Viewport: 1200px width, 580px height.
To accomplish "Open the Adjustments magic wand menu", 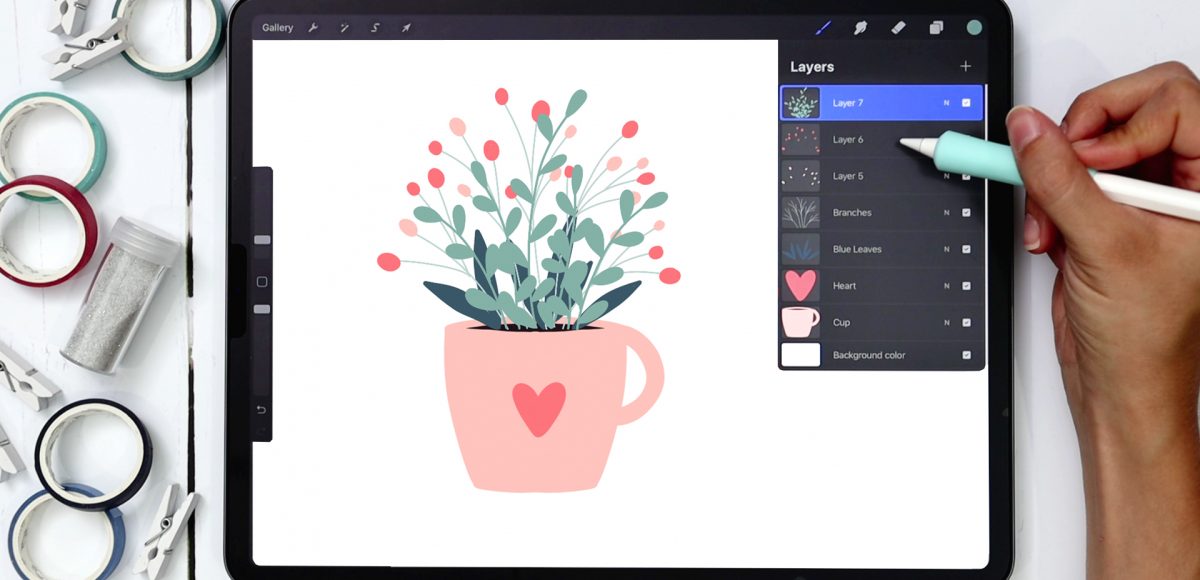I will pos(344,28).
